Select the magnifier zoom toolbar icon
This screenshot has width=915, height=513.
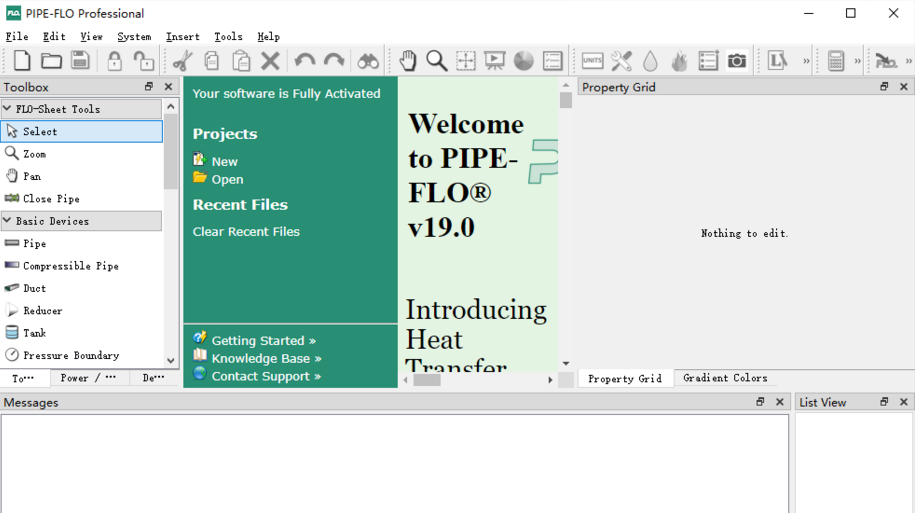pos(436,60)
